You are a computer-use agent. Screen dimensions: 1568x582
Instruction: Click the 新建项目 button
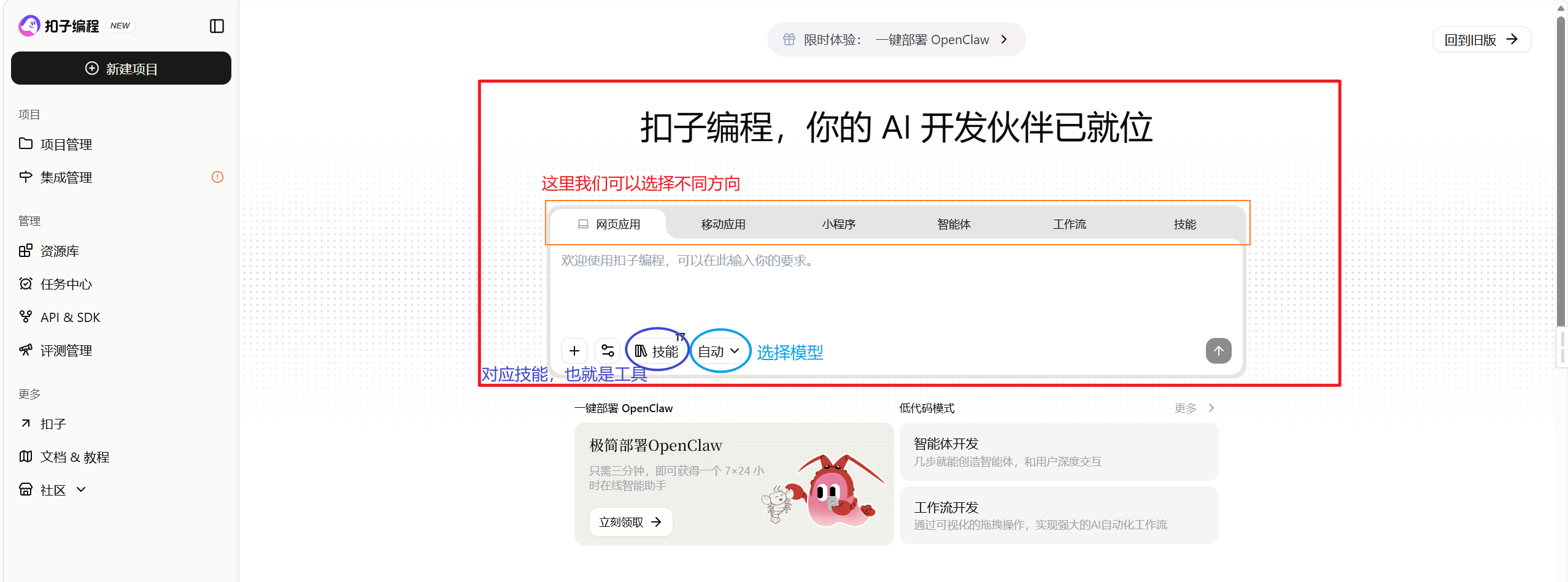121,68
